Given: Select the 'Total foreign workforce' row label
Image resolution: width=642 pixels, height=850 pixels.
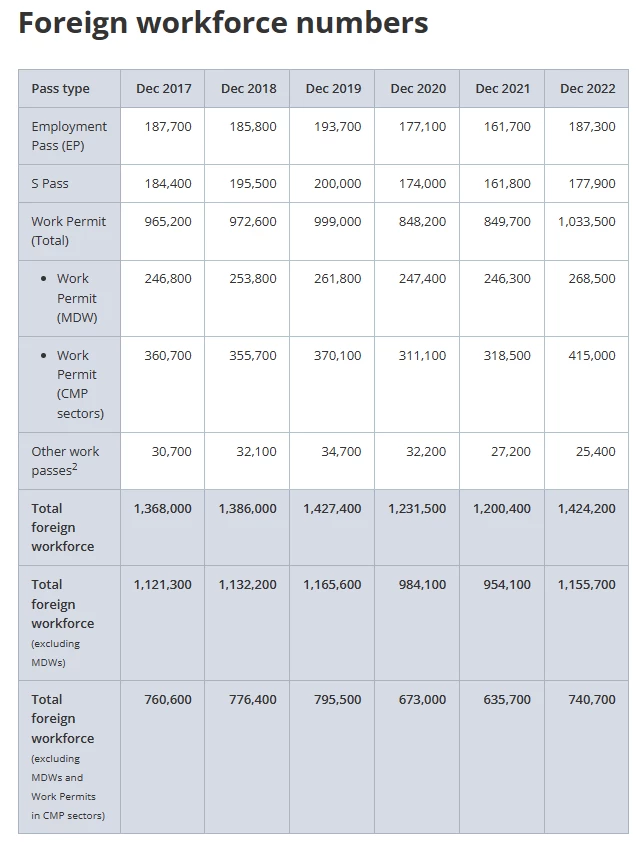Looking at the screenshot, I should pos(62,527).
